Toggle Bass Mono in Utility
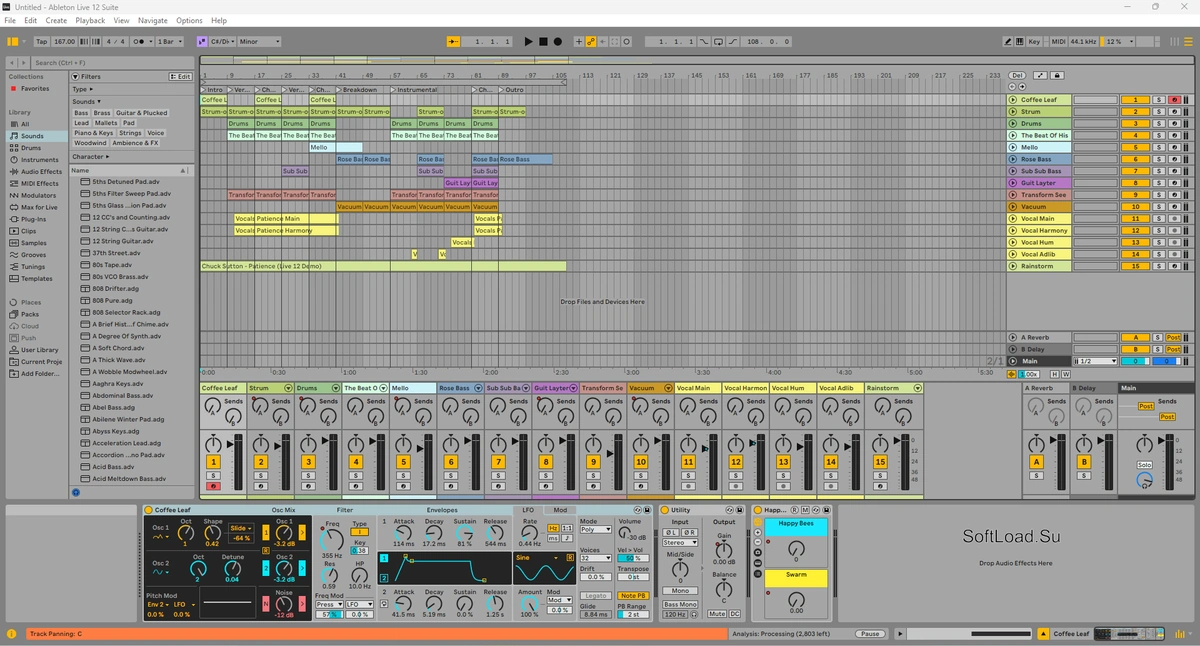The width and height of the screenshot is (1200, 646). pyautogui.click(x=680, y=604)
